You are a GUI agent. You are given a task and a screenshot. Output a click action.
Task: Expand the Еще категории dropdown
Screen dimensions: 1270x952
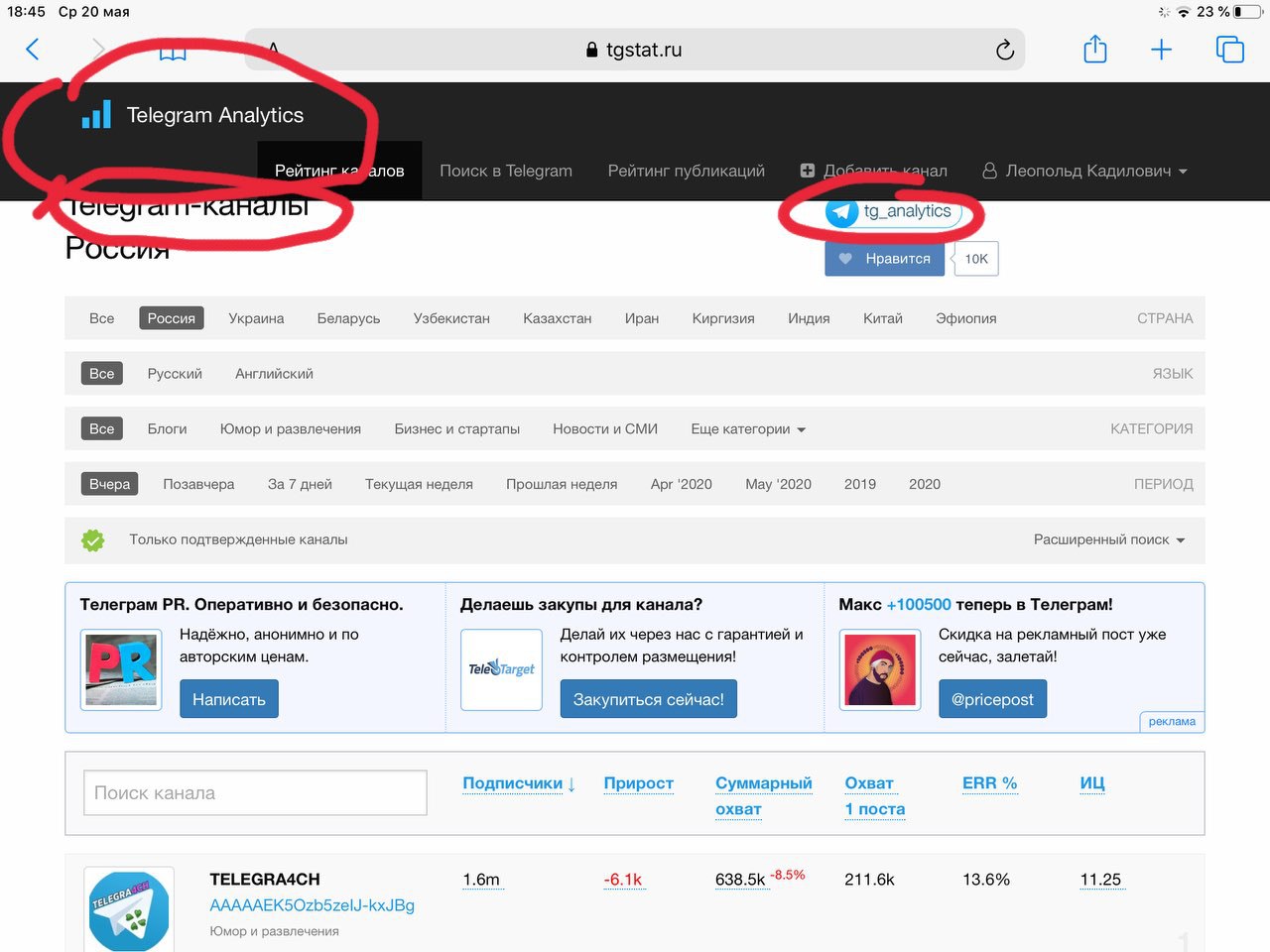click(748, 429)
